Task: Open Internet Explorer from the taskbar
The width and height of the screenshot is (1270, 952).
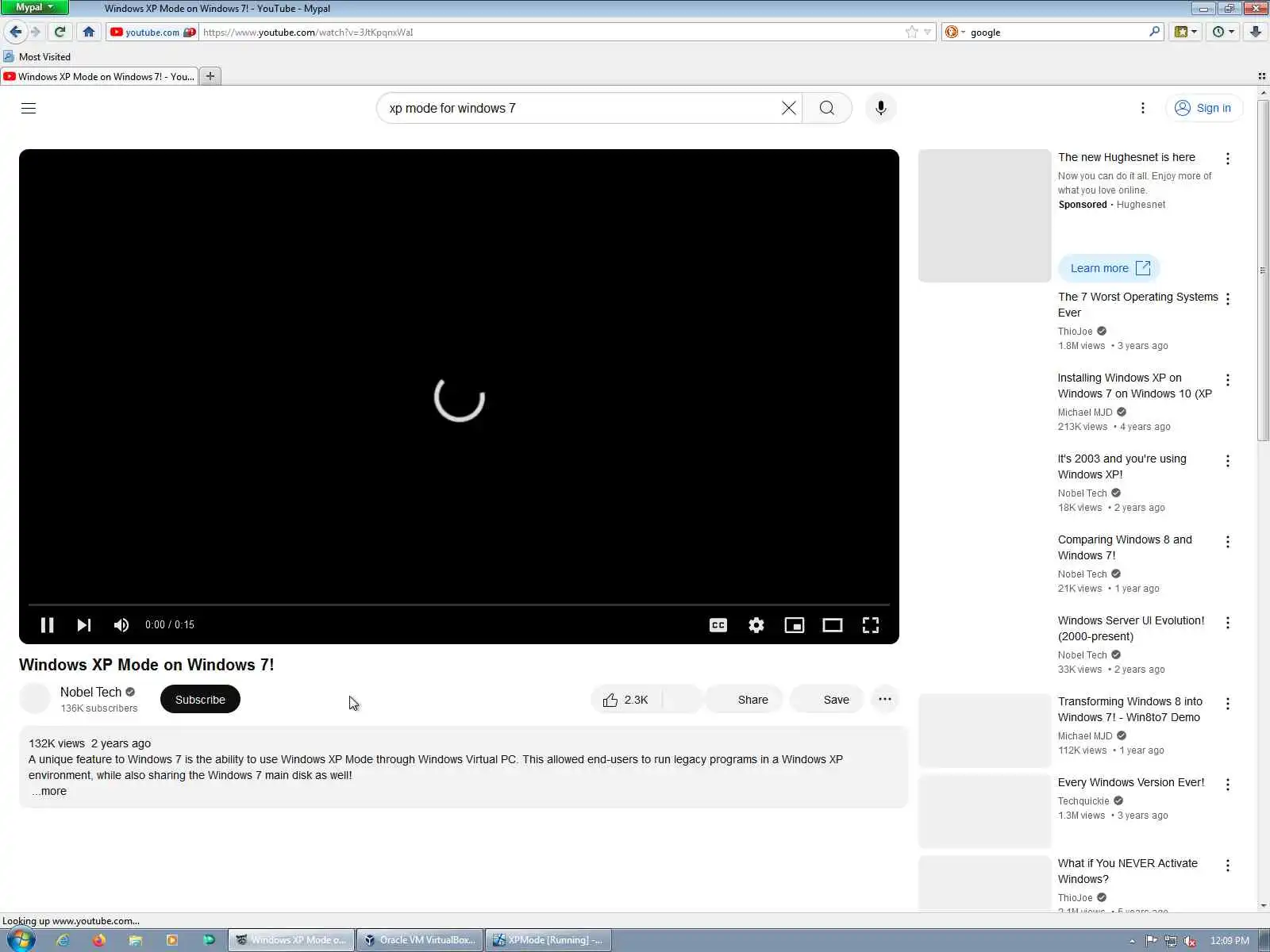Action: pos(62,940)
